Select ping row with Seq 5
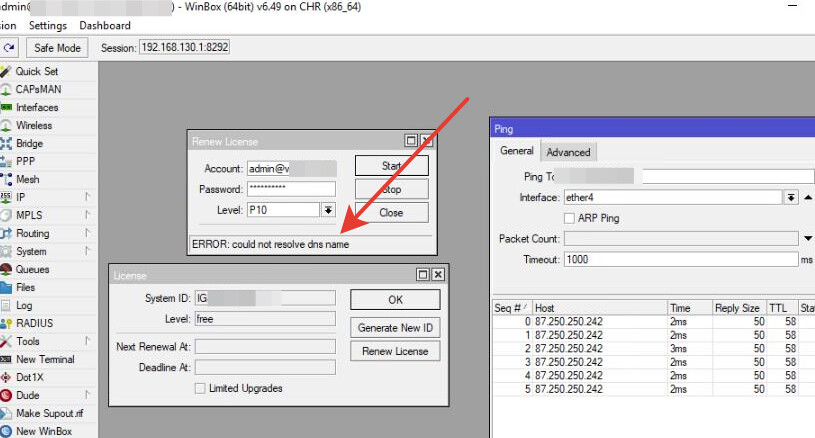 (654, 389)
